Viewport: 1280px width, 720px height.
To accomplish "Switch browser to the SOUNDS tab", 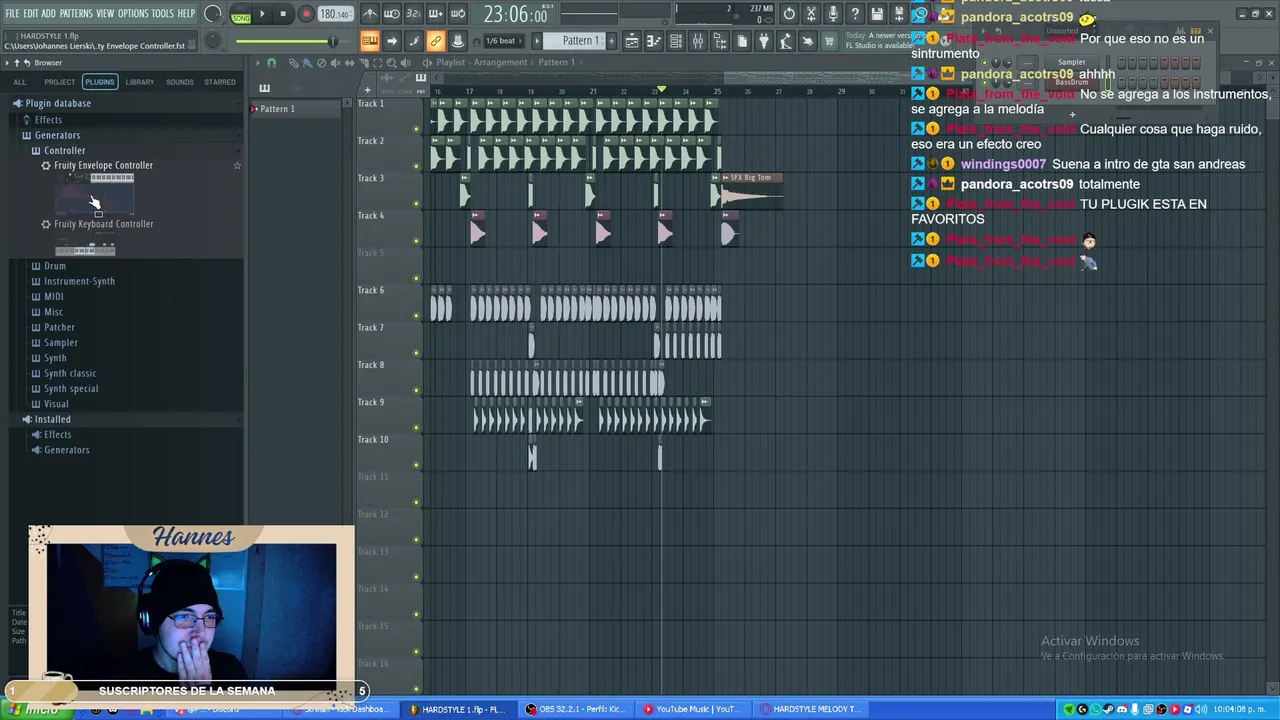I will [180, 82].
